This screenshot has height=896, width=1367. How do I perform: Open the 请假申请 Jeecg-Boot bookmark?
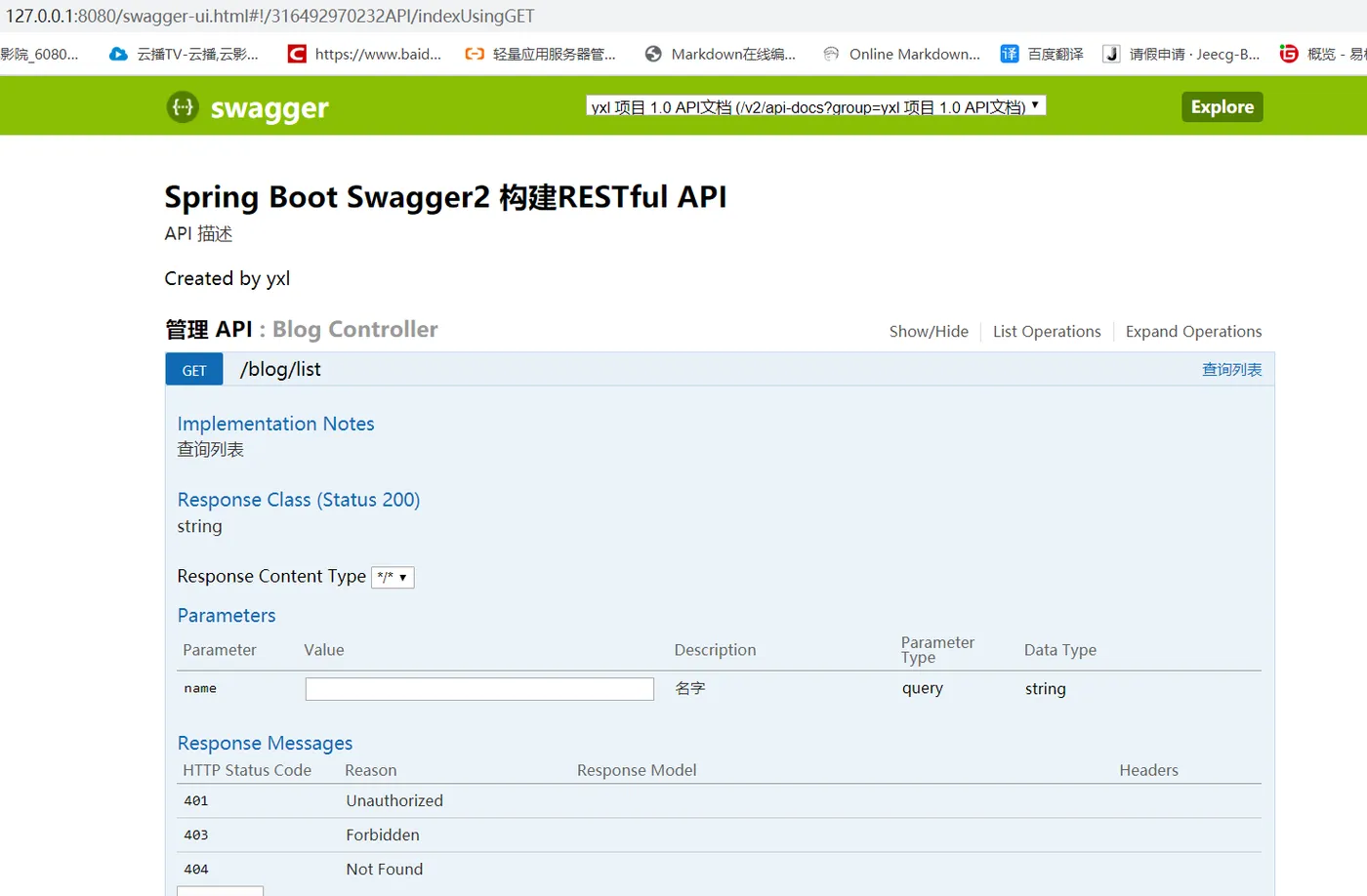click(x=1181, y=54)
